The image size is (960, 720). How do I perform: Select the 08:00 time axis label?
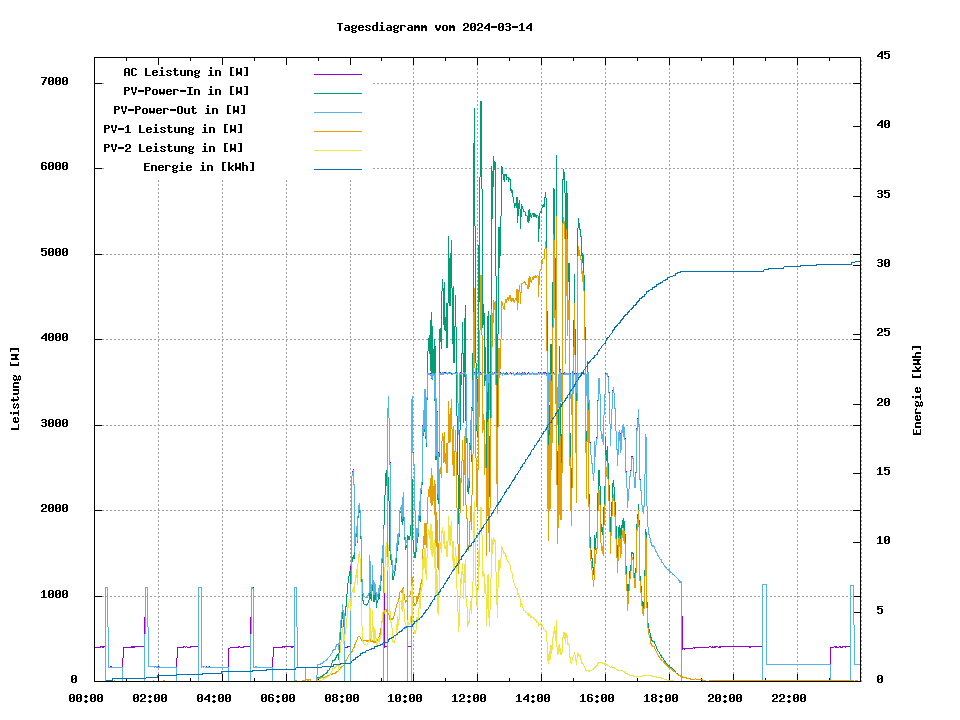[x=342, y=698]
